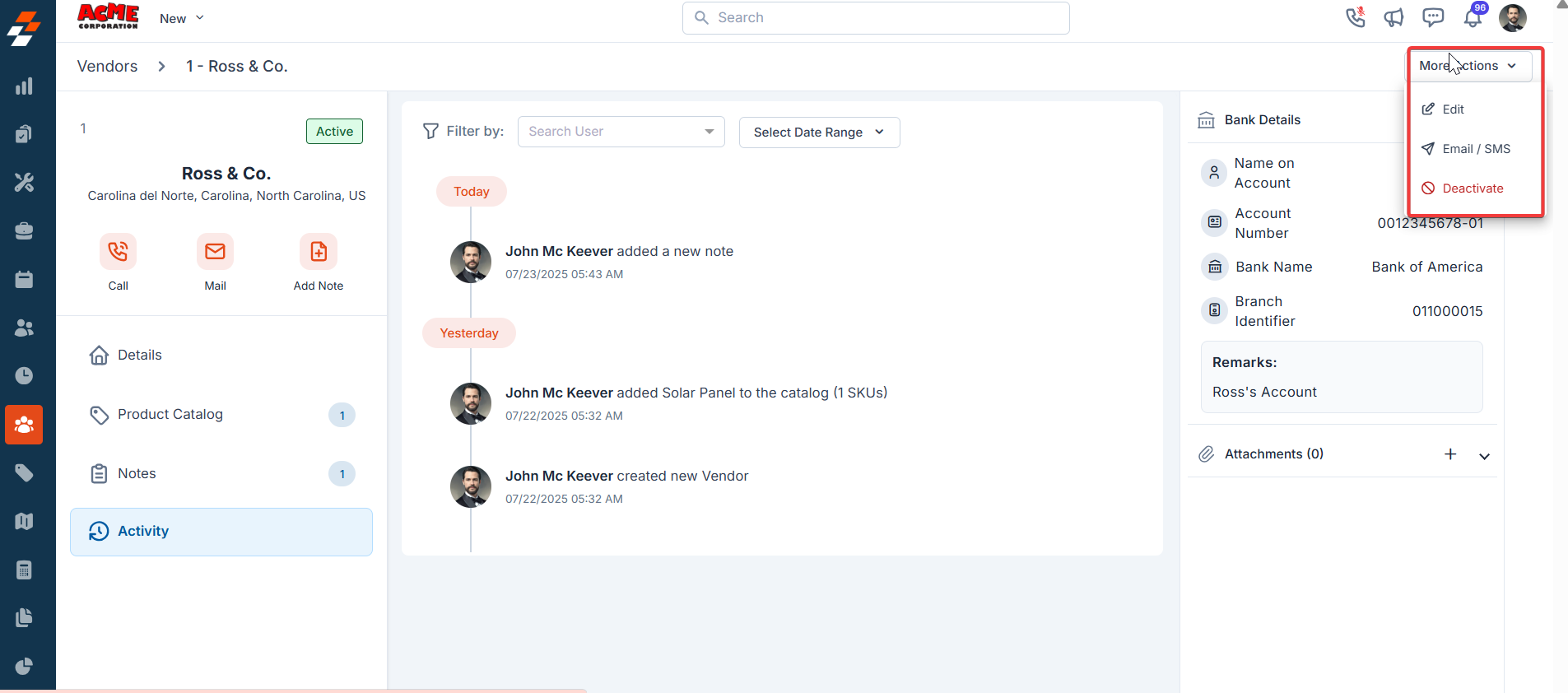This screenshot has height=693, width=1568.
Task: Click the Active status badge
Action: tap(334, 131)
